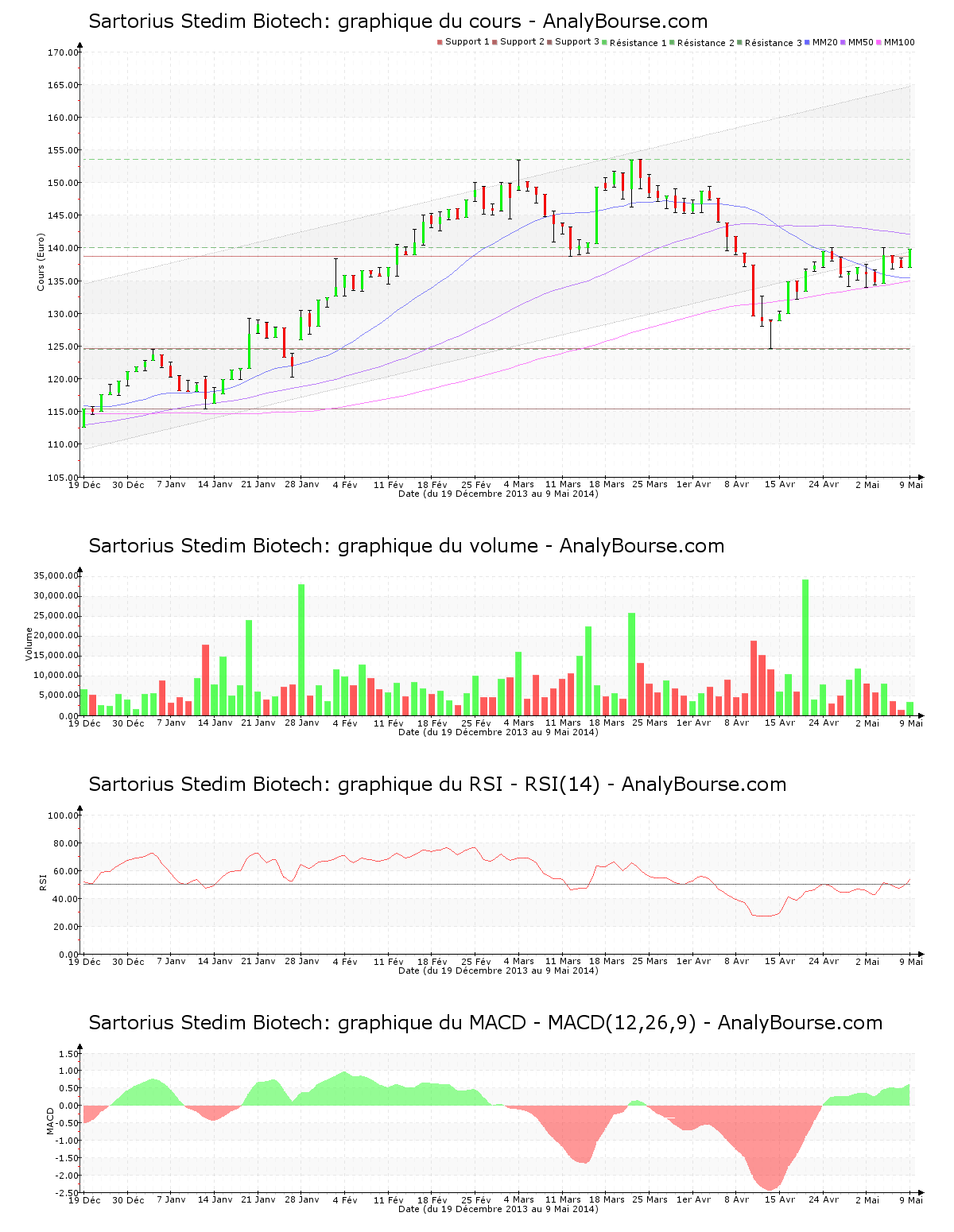Click the -2.50 value on the MACD axis
This screenshot has height=1232, width=954.
click(67, 1192)
